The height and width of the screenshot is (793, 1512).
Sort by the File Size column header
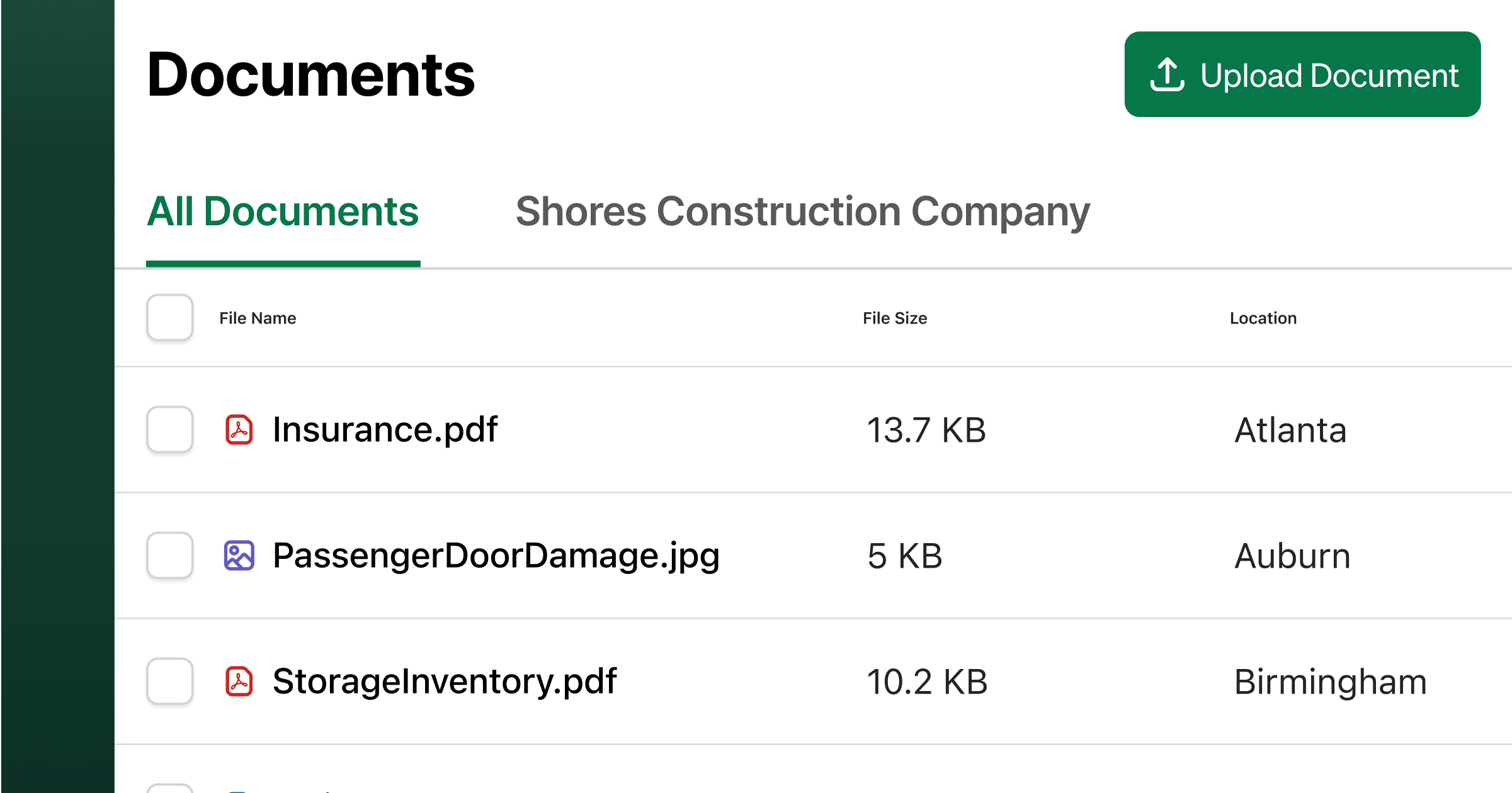[x=894, y=318]
